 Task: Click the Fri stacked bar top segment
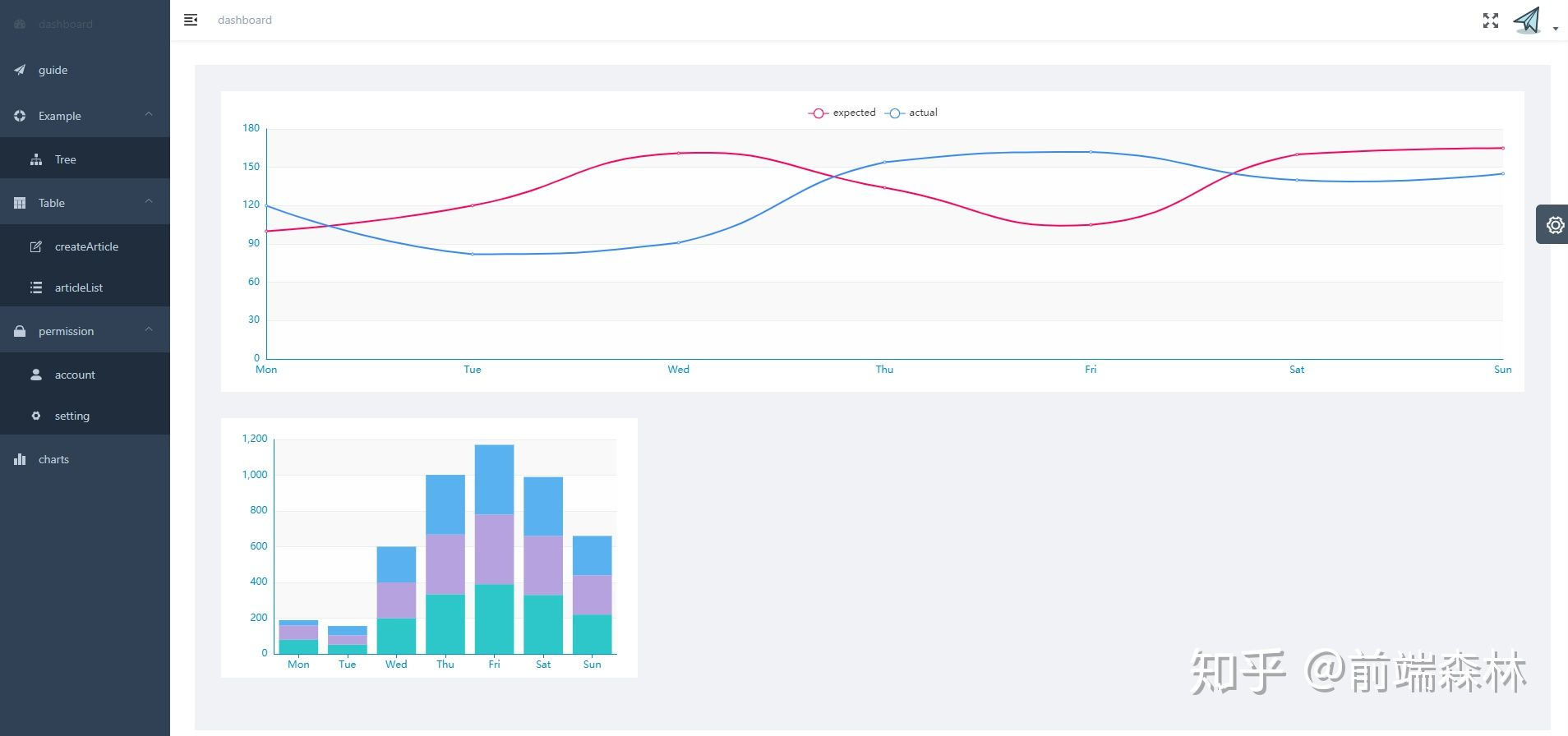coord(494,480)
